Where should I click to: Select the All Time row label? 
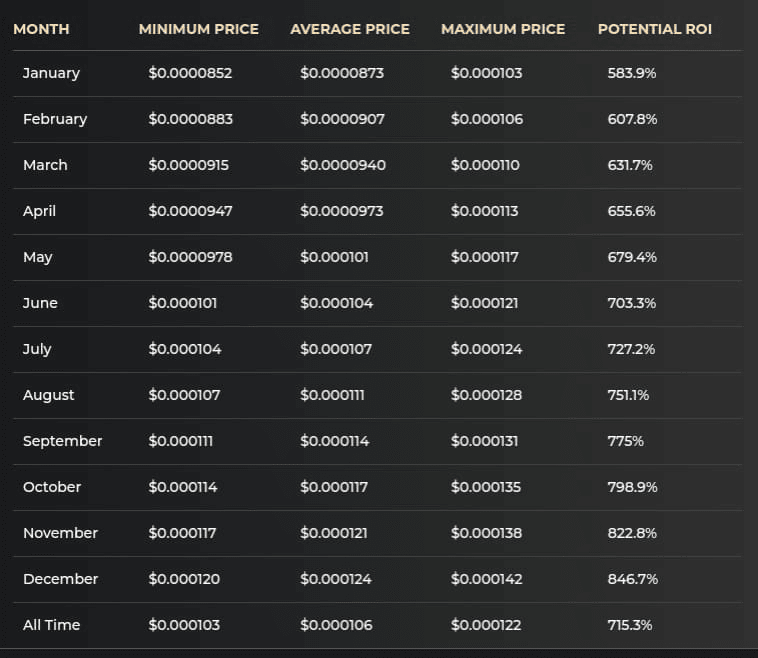tap(51, 625)
